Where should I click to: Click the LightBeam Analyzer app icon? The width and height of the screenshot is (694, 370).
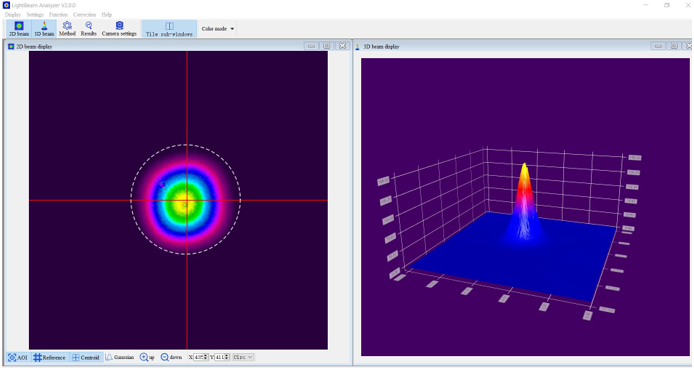pyautogui.click(x=6, y=5)
